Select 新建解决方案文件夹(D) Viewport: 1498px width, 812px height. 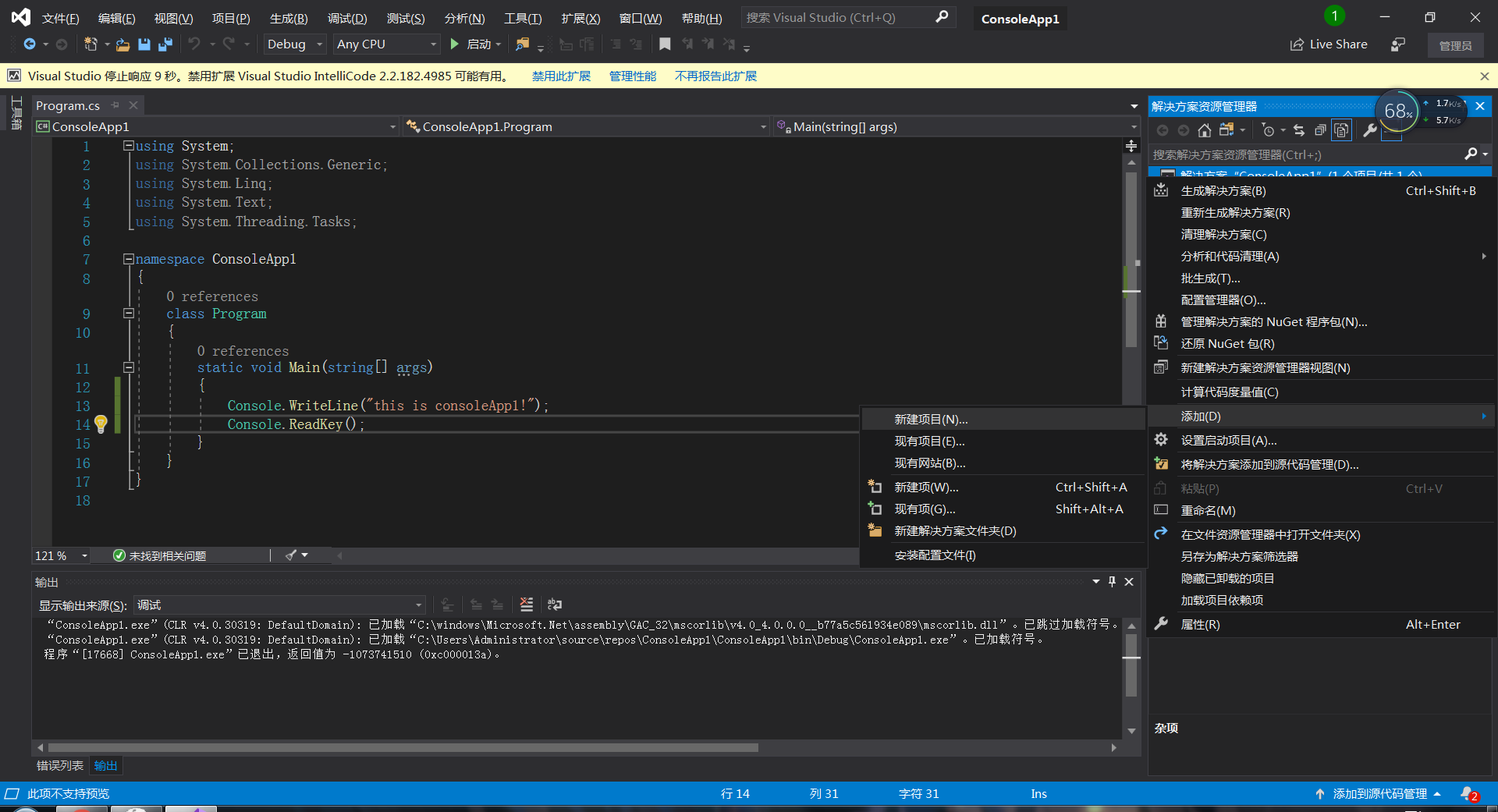tap(1003, 530)
